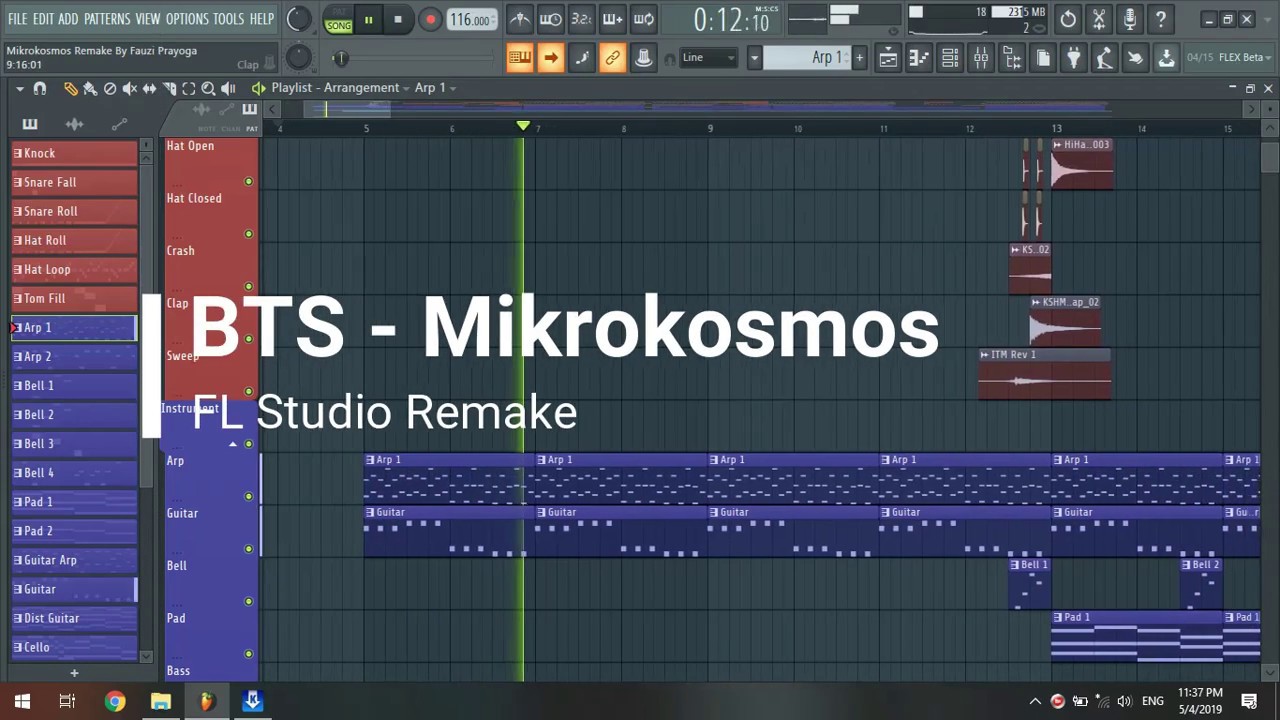This screenshot has height=720, width=1280.
Task: Open the FLEX Beta news panel dropdown
Action: point(1270,58)
